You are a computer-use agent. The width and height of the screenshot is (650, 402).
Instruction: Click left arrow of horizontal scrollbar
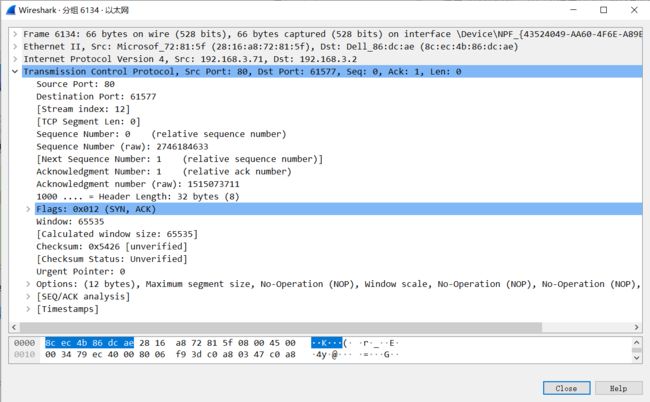[14, 327]
